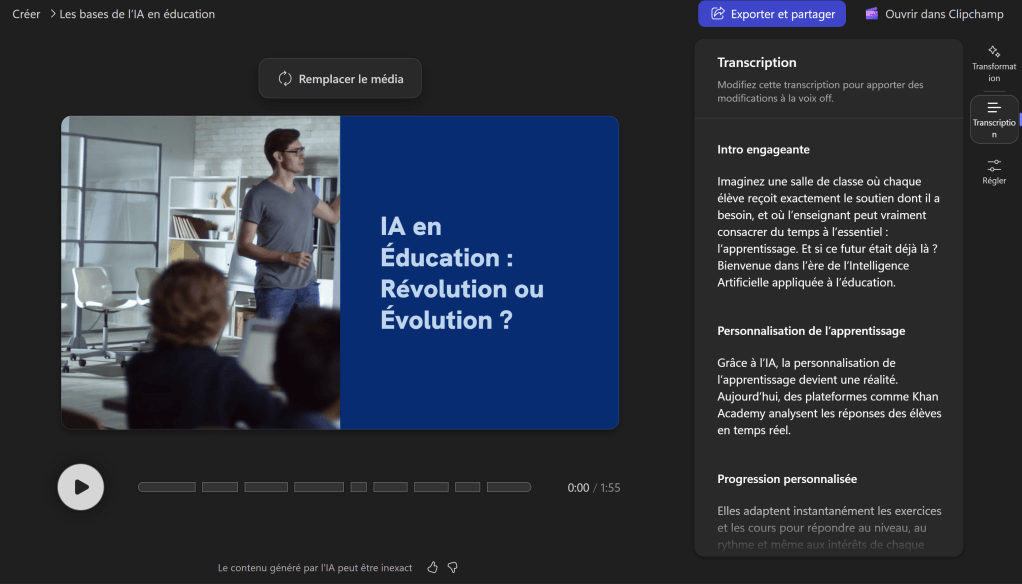This screenshot has width=1022, height=584.
Task: Select the 'Progression personnalisée' section heading
Action: tap(786, 479)
